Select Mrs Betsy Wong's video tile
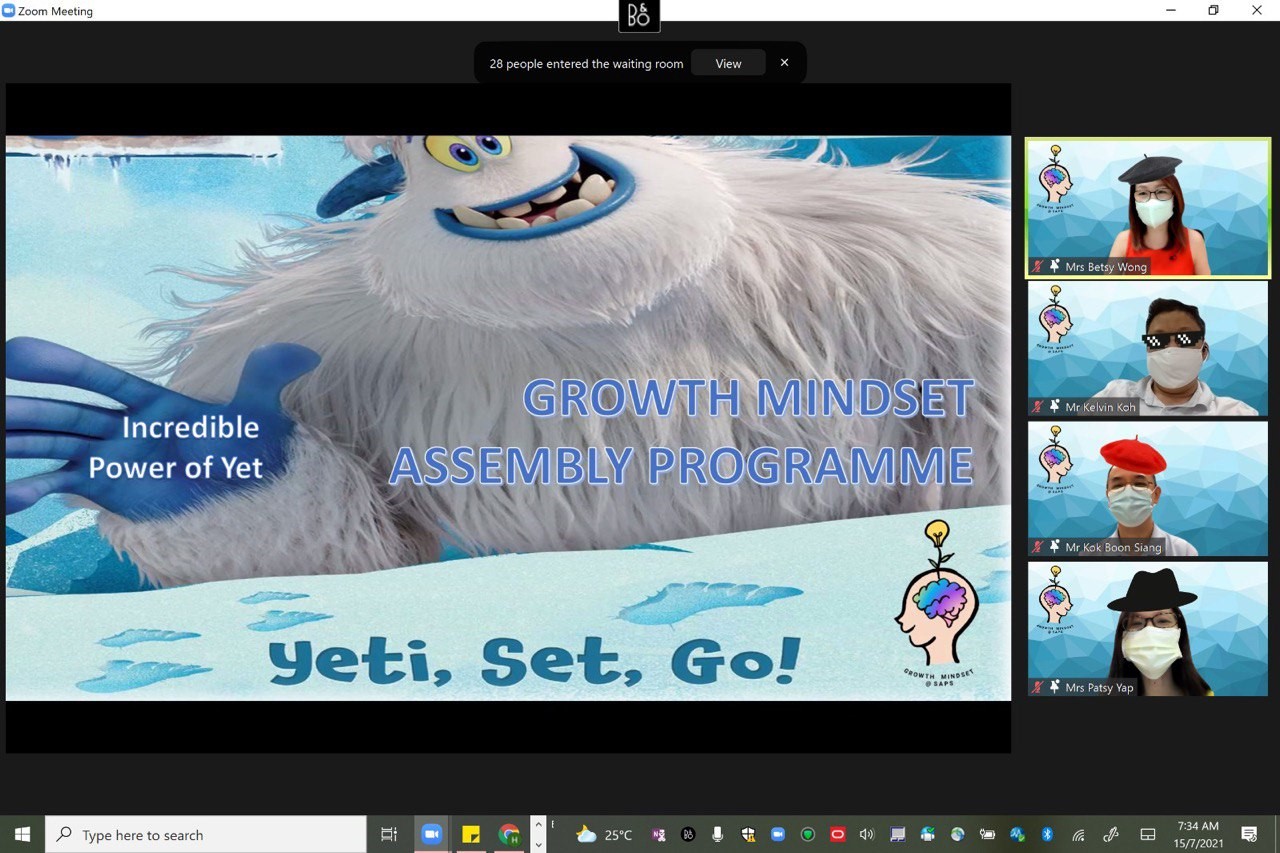 click(x=1148, y=208)
